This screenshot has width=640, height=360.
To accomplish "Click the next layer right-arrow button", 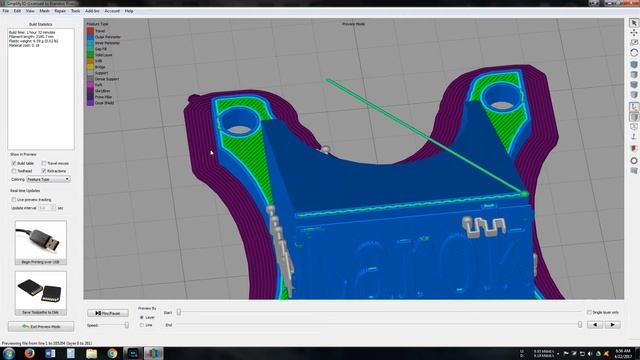I will (613, 325).
